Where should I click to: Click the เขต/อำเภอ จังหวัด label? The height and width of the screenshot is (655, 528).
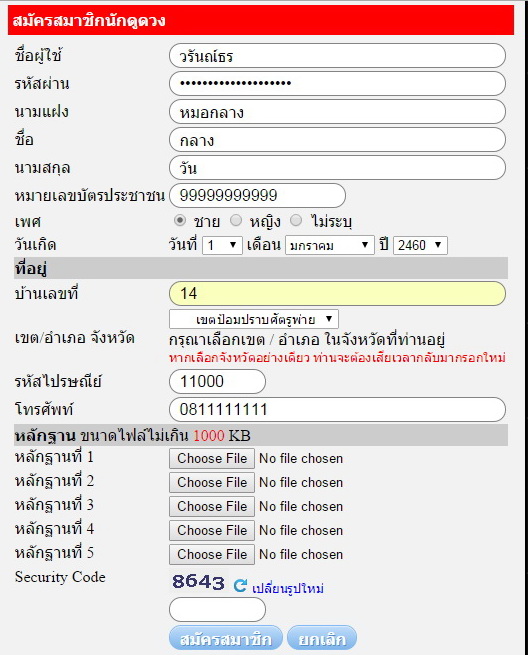click(74, 338)
